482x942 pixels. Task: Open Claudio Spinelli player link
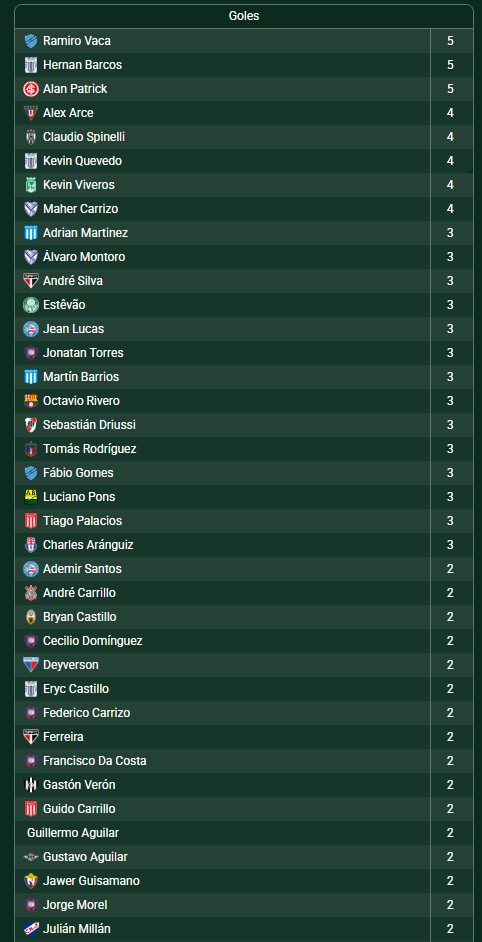84,137
